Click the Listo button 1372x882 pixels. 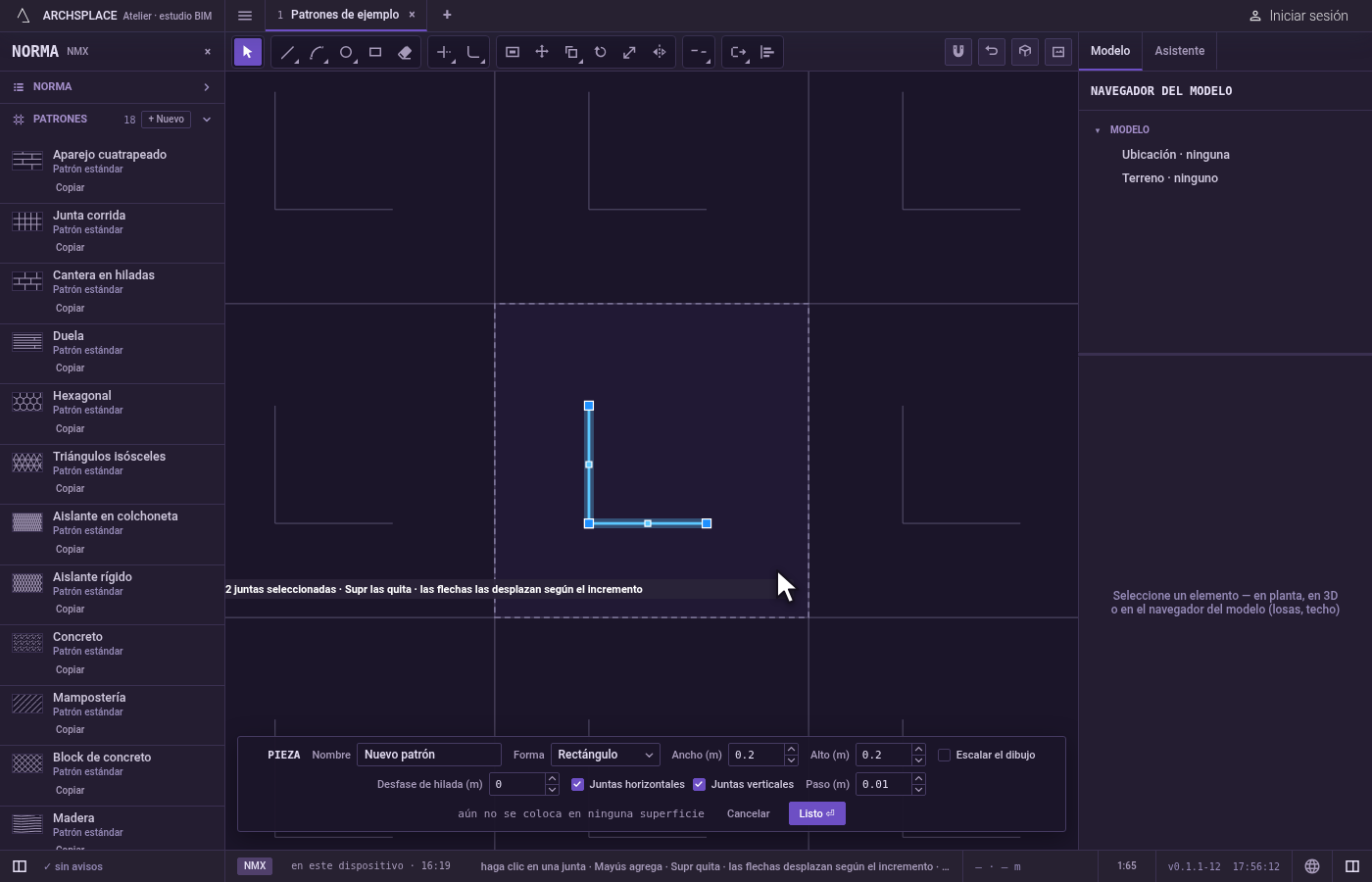(x=817, y=813)
